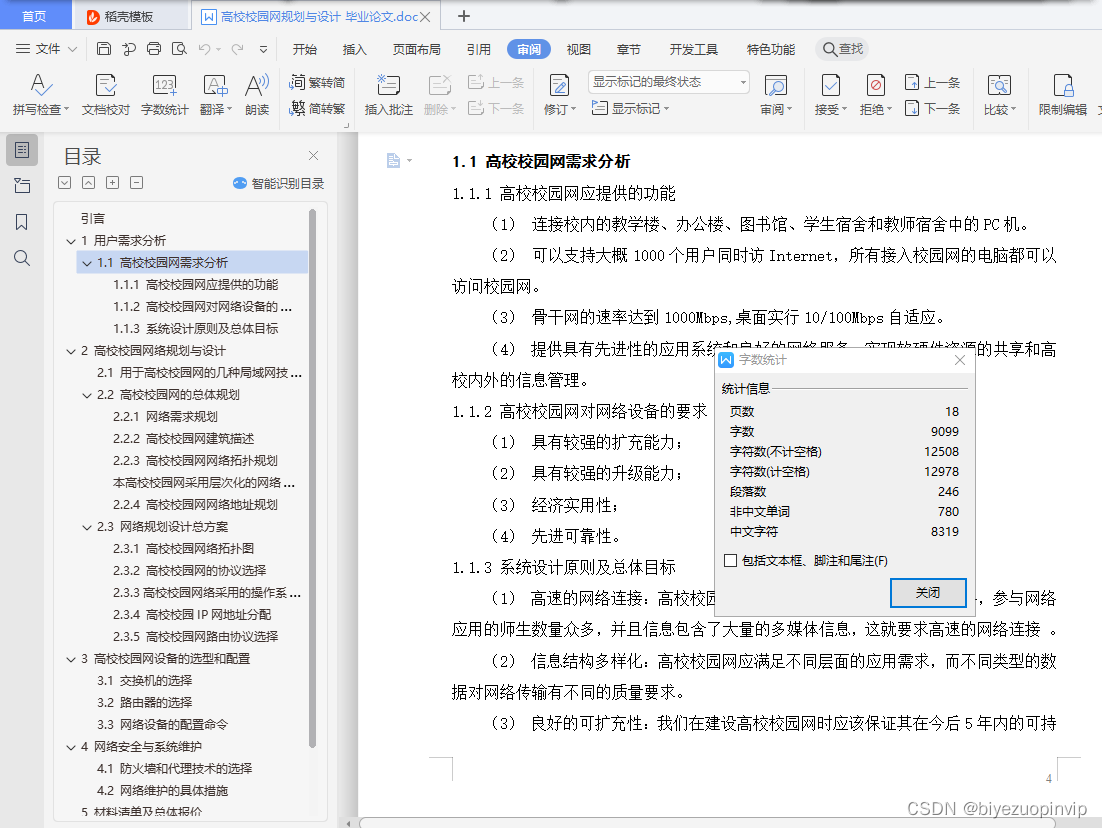
Task: Open the Docer templates tab
Action: click(x=130, y=16)
